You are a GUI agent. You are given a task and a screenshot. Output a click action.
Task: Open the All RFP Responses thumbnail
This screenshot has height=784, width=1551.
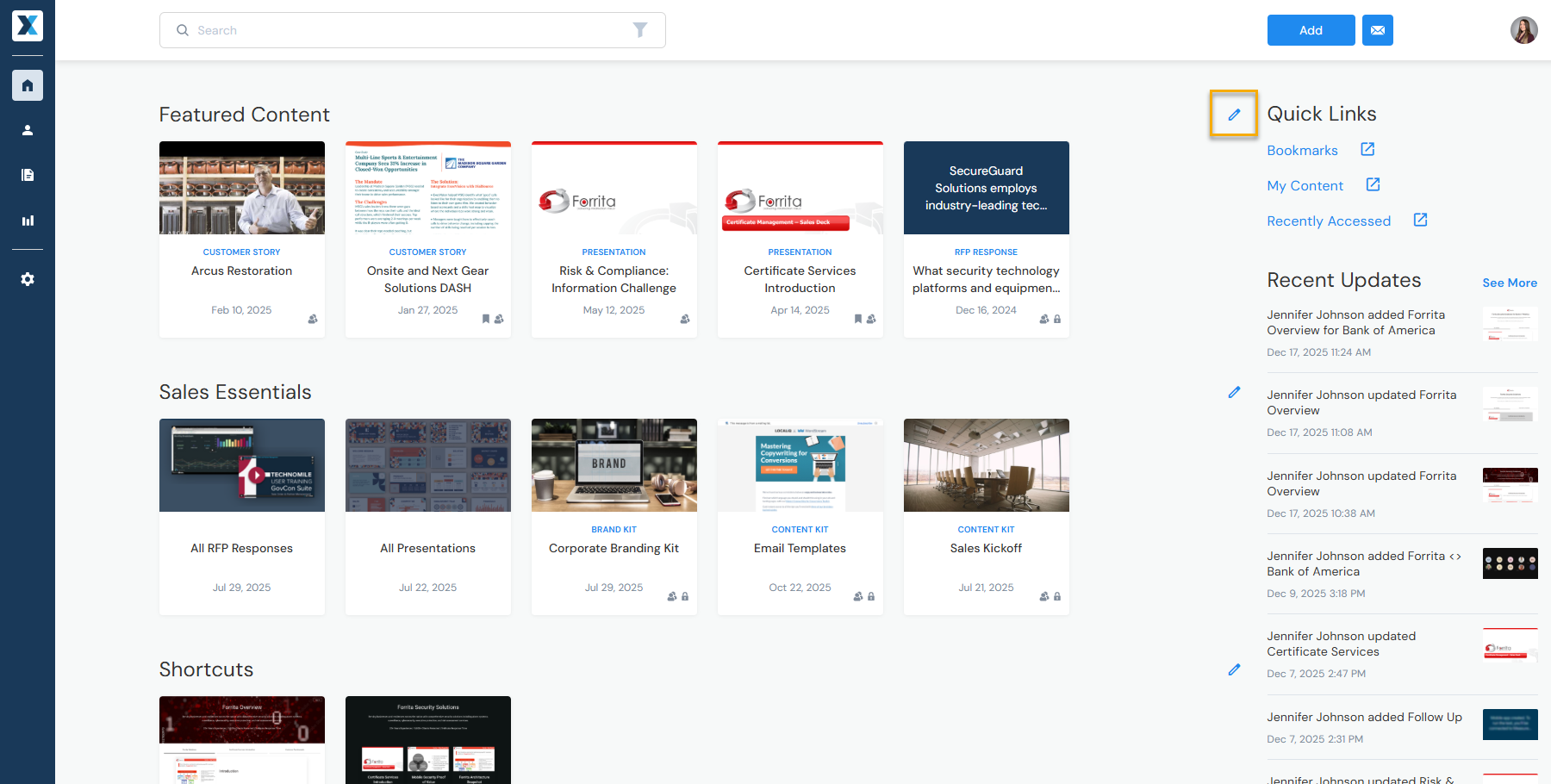click(242, 465)
